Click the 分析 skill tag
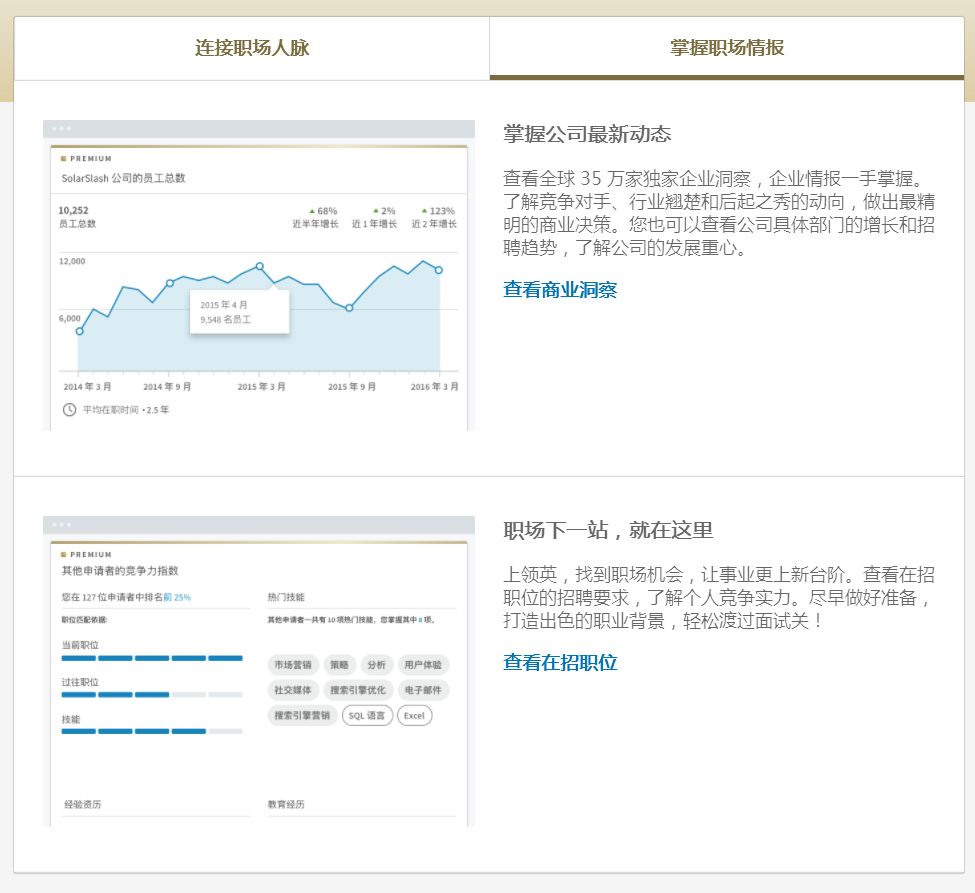The height and width of the screenshot is (893, 975). (x=376, y=665)
